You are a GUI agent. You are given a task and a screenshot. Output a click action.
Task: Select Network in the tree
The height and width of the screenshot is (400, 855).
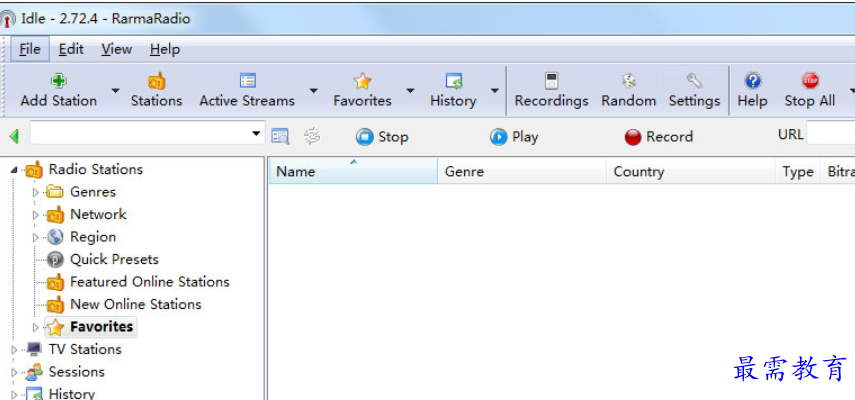tap(98, 214)
